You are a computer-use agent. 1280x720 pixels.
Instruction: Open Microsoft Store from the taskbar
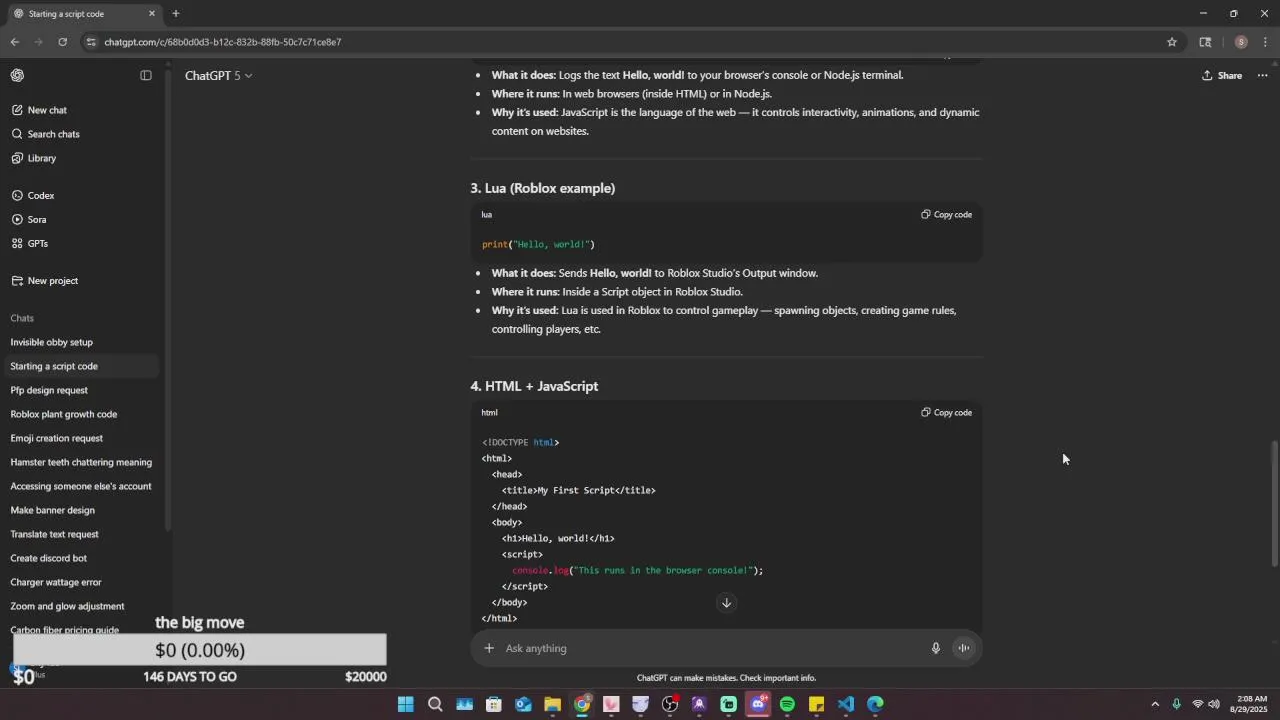(x=494, y=705)
